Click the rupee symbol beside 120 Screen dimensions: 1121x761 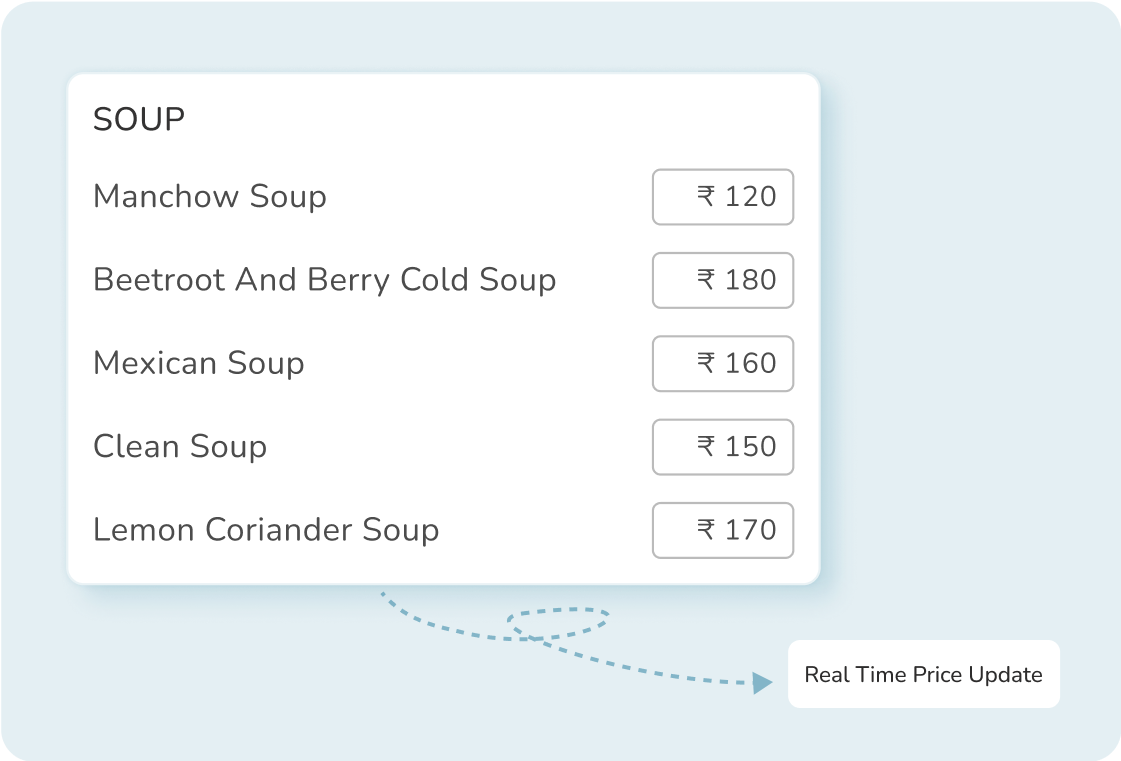pos(706,197)
